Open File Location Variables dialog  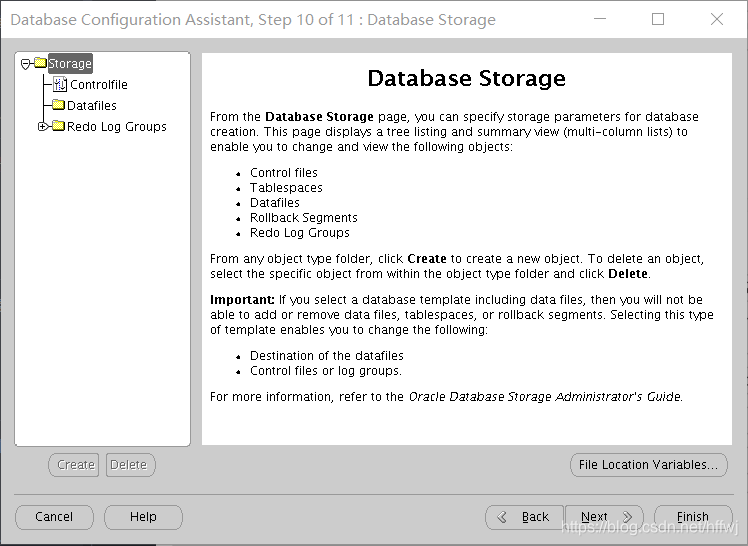pos(649,464)
